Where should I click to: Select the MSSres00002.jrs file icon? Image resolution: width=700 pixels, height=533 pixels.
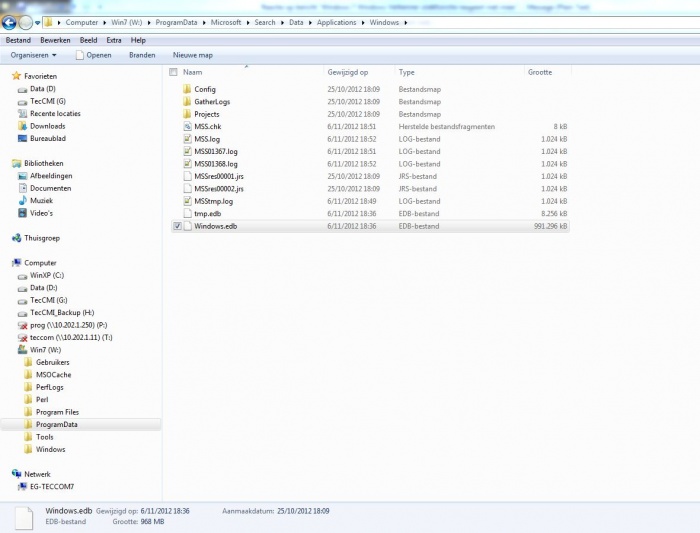(x=188, y=189)
